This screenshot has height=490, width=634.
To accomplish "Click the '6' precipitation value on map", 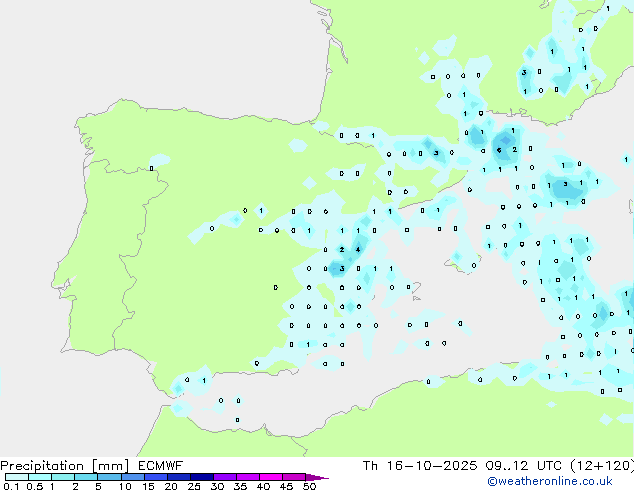I will pyautogui.click(x=499, y=150).
